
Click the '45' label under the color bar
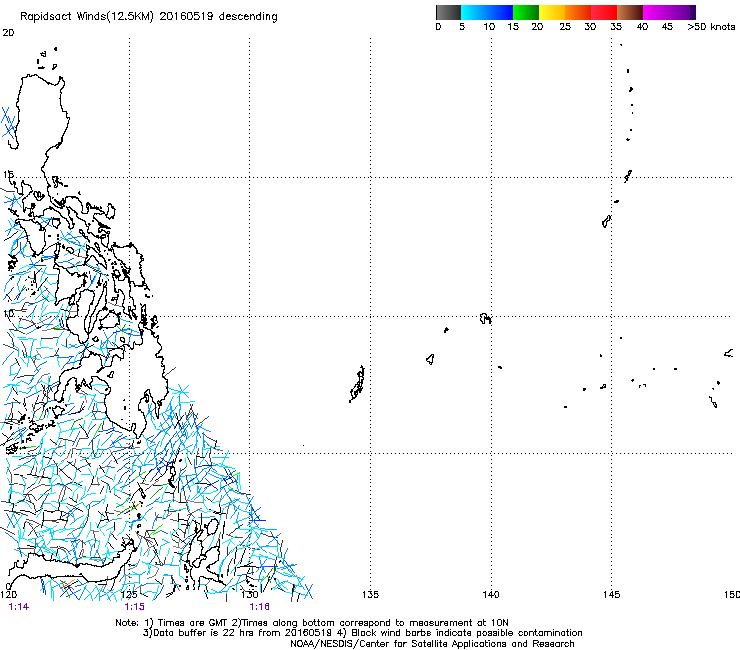(667, 27)
